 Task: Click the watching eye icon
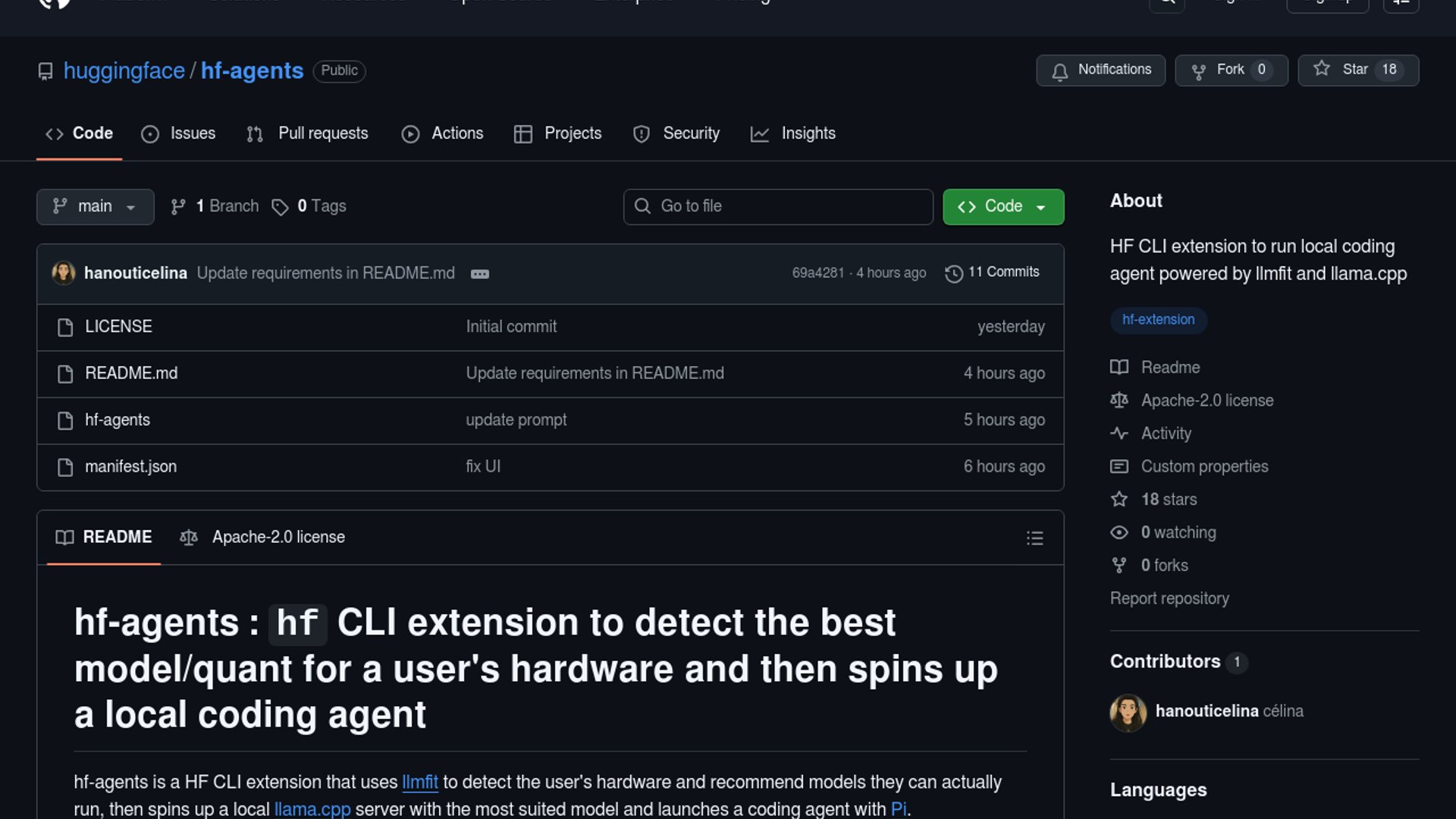(1119, 532)
